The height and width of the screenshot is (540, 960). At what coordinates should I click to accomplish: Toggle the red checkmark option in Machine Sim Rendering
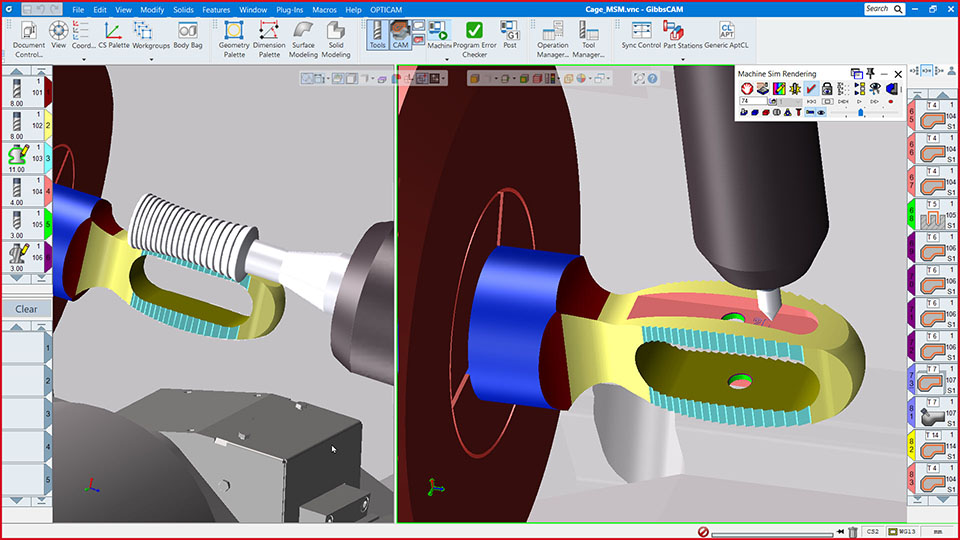tap(812, 89)
